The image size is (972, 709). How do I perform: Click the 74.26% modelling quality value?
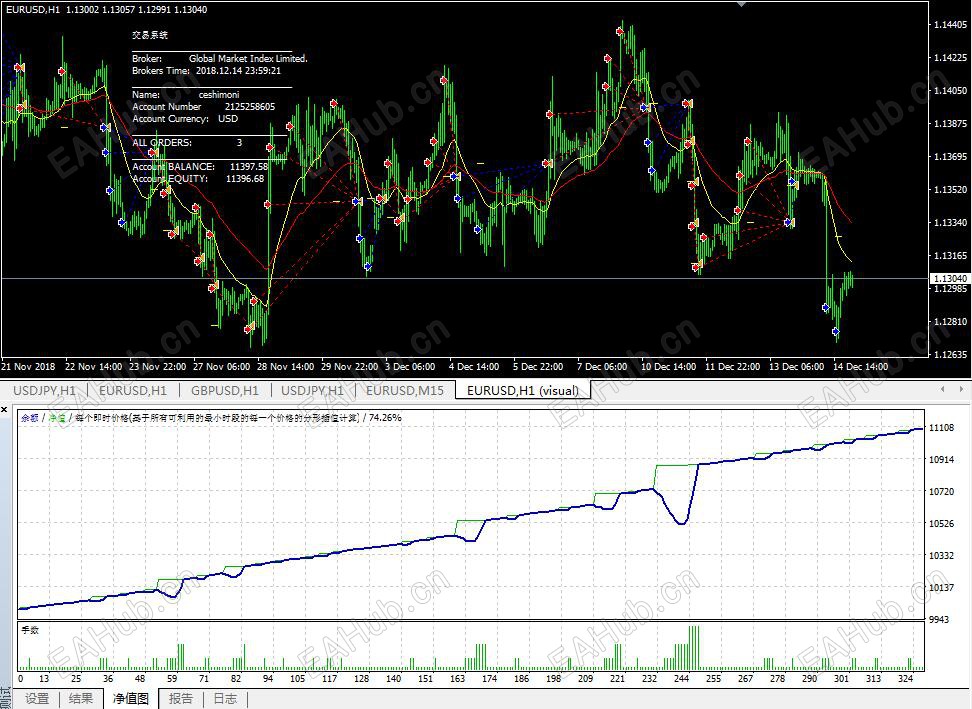point(385,418)
